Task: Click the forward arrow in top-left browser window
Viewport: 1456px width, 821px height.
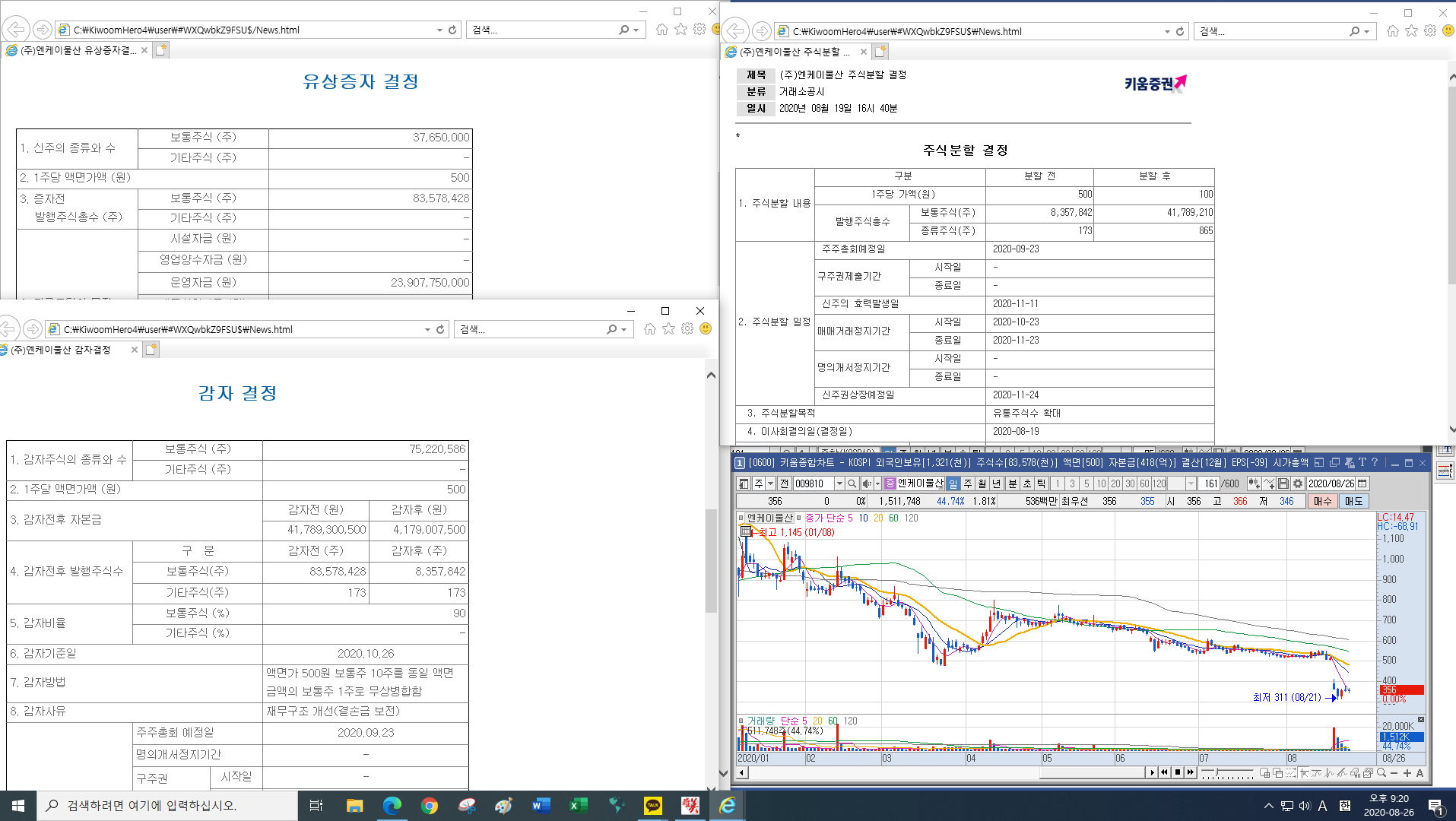Action: click(x=43, y=30)
